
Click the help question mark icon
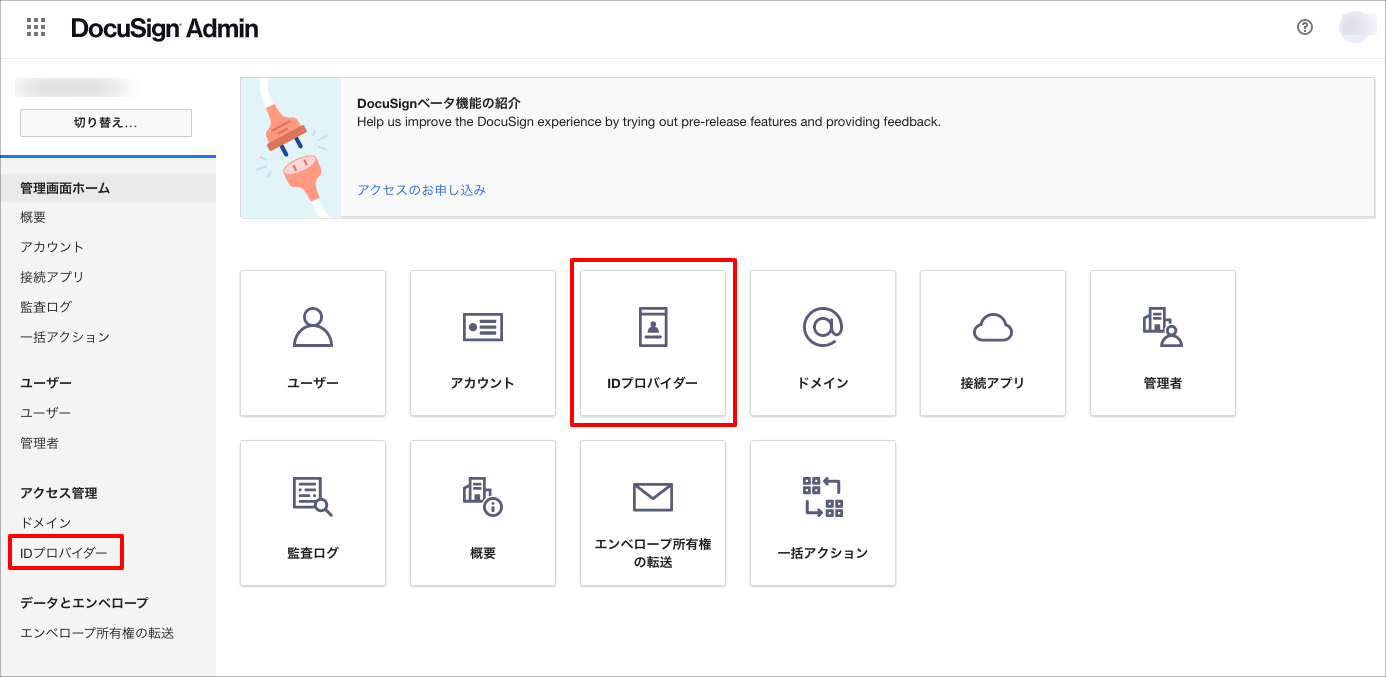(x=1304, y=28)
